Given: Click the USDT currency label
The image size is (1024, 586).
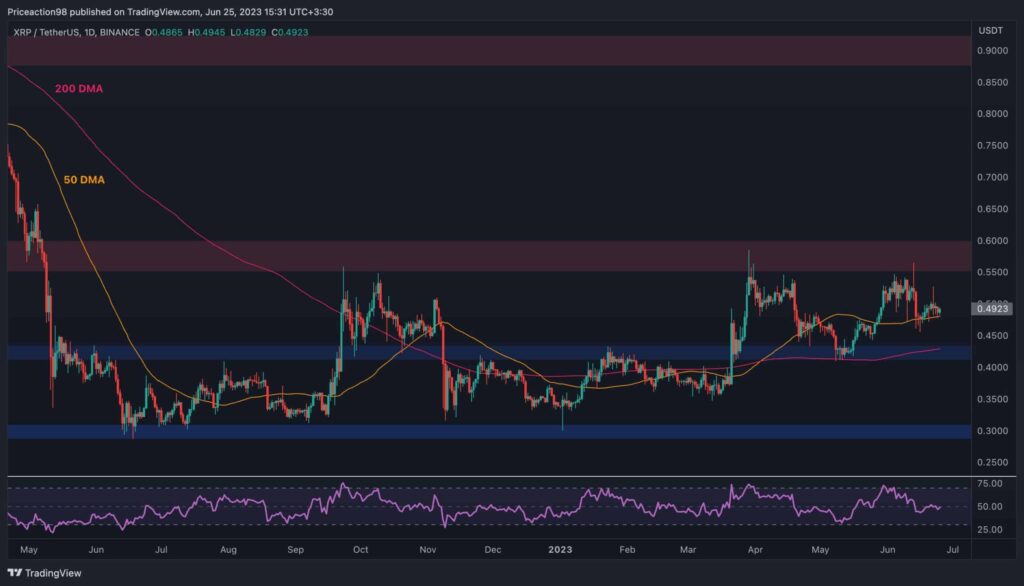Looking at the screenshot, I should 991,31.
